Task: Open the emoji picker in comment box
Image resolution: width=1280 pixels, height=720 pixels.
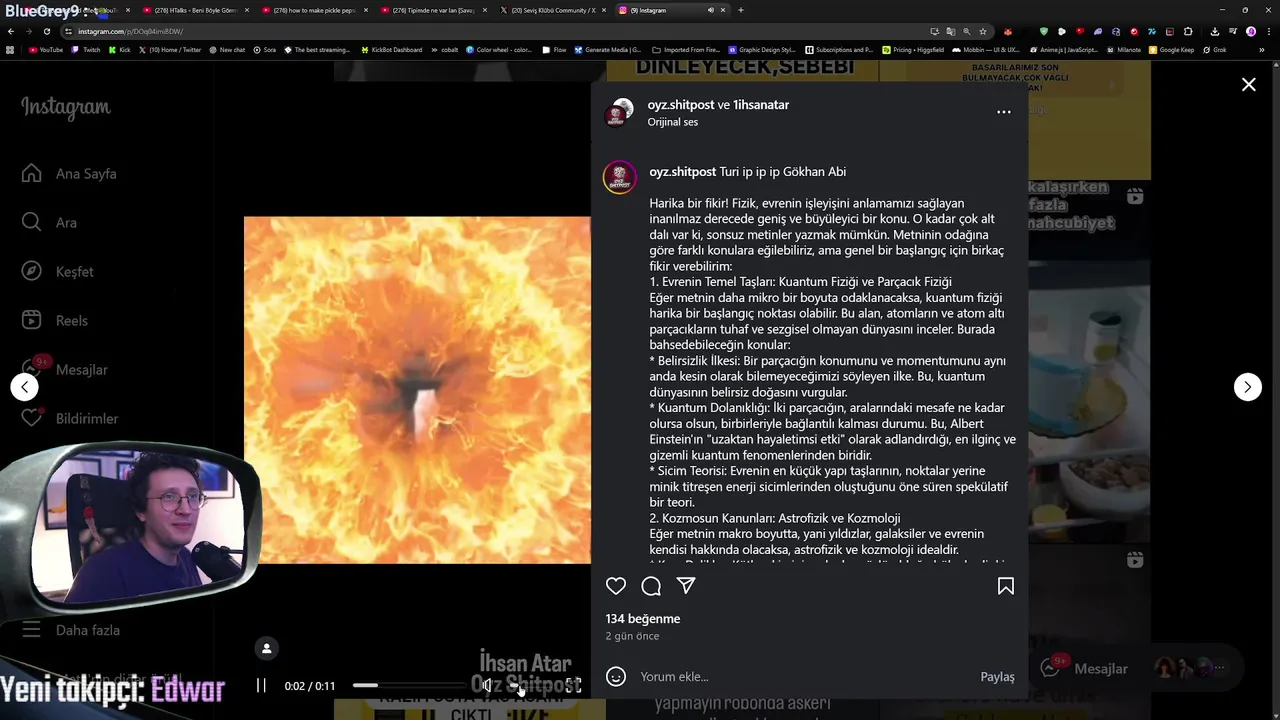Action: pos(616,677)
